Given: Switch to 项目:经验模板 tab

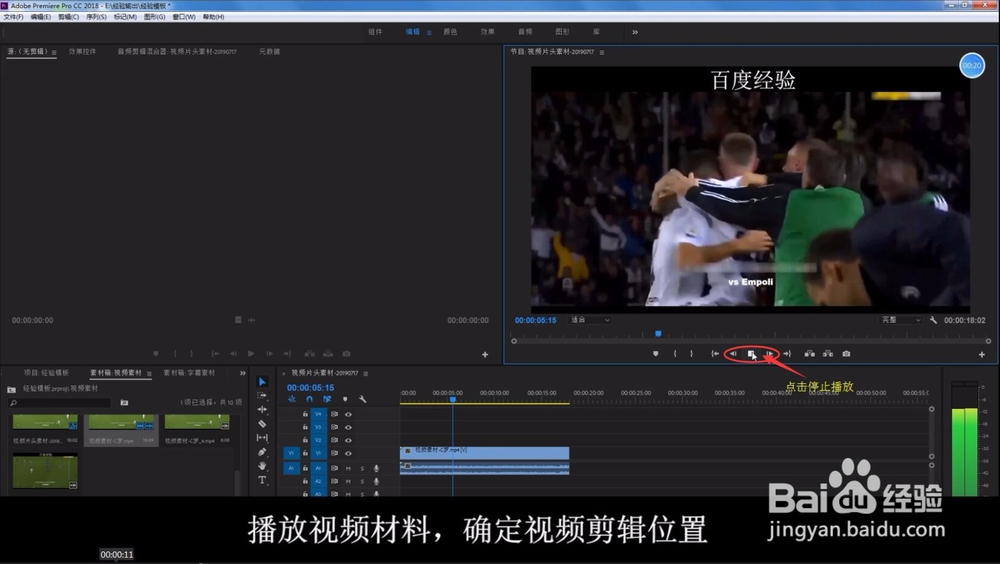Looking at the screenshot, I should point(46,373).
